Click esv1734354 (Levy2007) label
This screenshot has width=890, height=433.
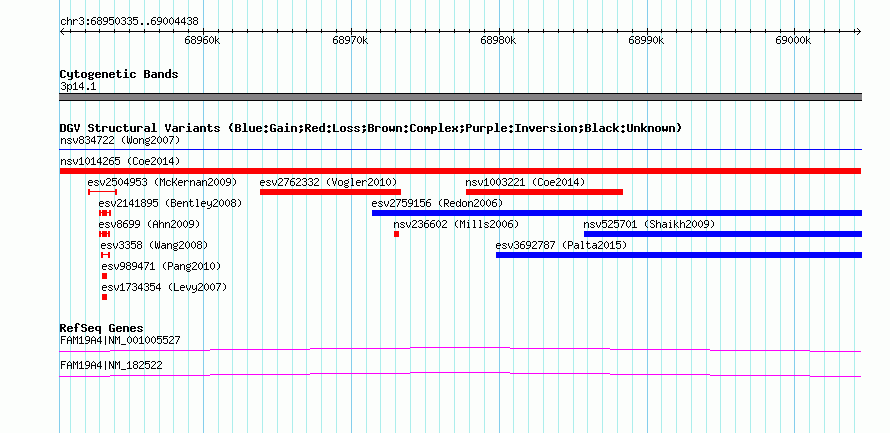coord(164,287)
